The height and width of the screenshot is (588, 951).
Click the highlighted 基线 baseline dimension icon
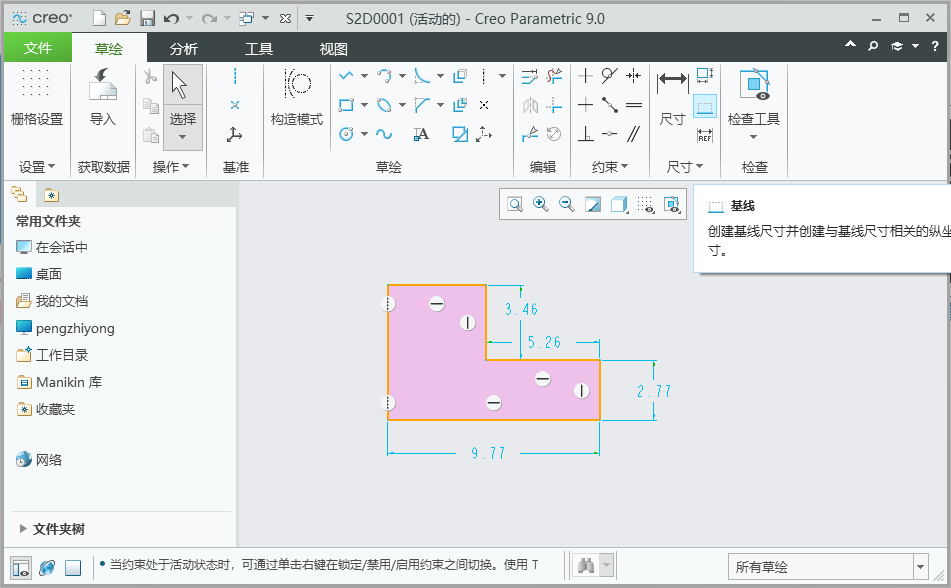pos(705,105)
